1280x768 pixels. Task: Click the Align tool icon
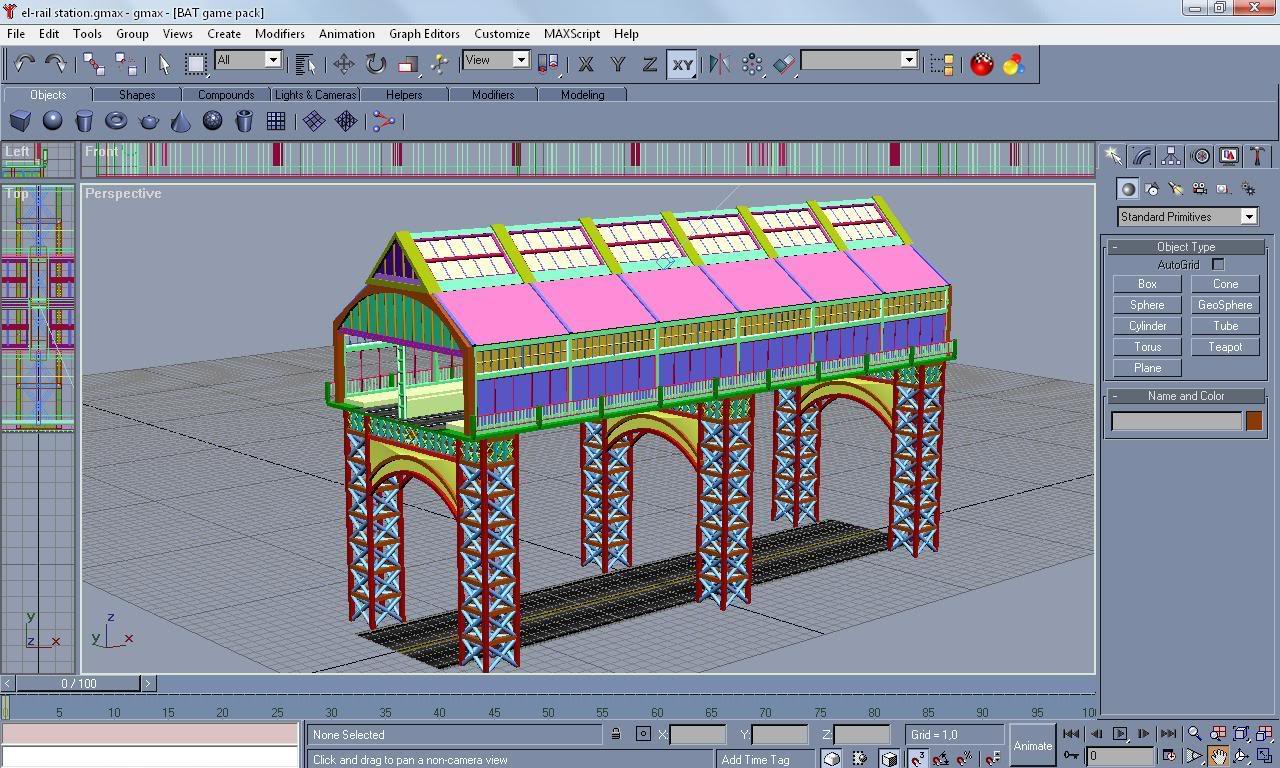tap(784, 64)
